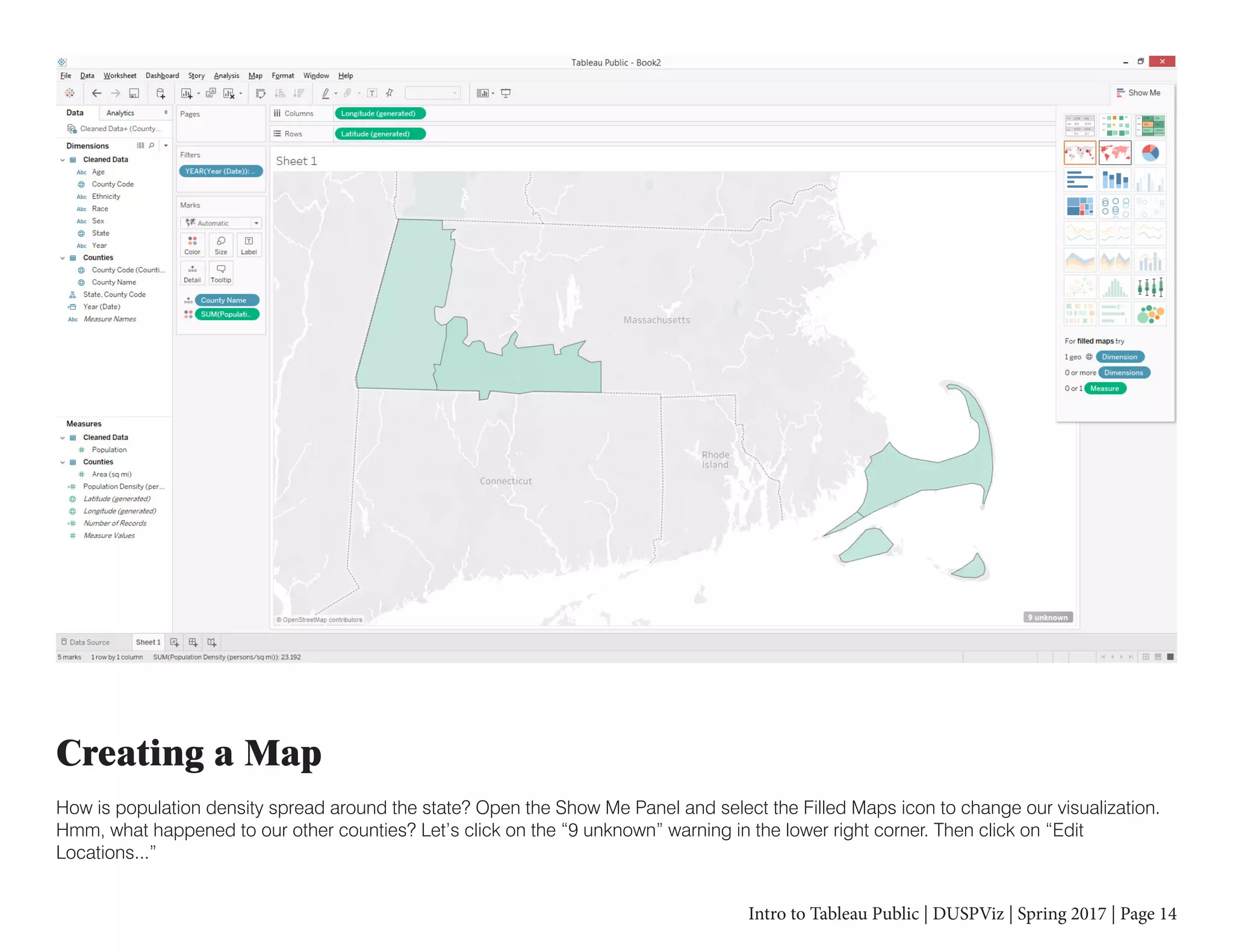The image size is (1233, 952).
Task: Click the Highlight pen icon
Action: (x=326, y=93)
